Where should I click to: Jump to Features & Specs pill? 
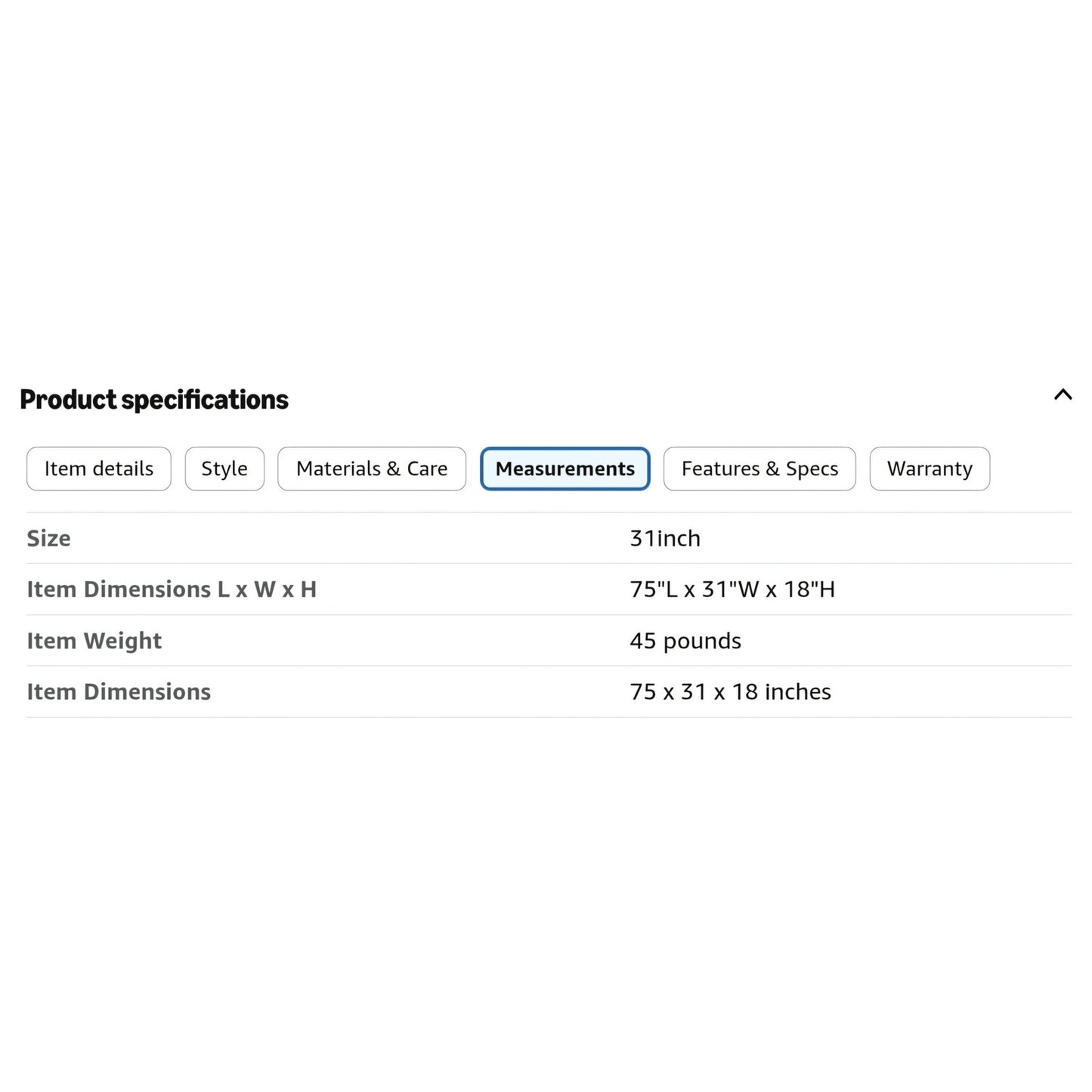pos(759,469)
